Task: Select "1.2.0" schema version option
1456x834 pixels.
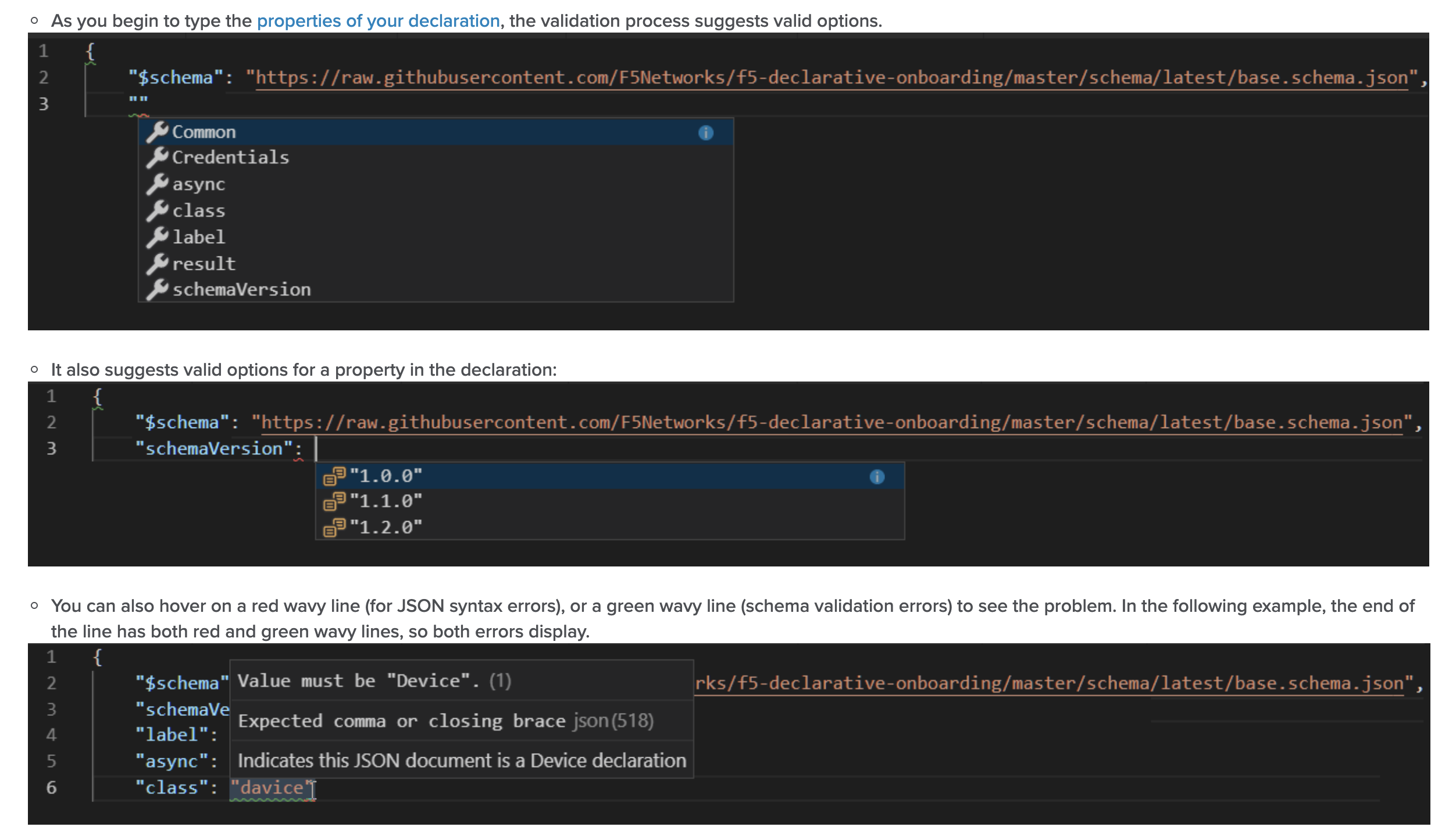Action: pos(386,528)
